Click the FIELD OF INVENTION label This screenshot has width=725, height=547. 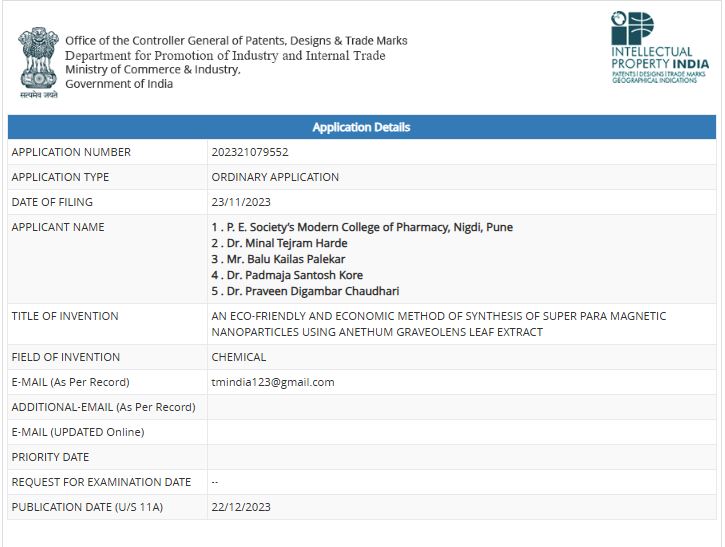[66, 357]
